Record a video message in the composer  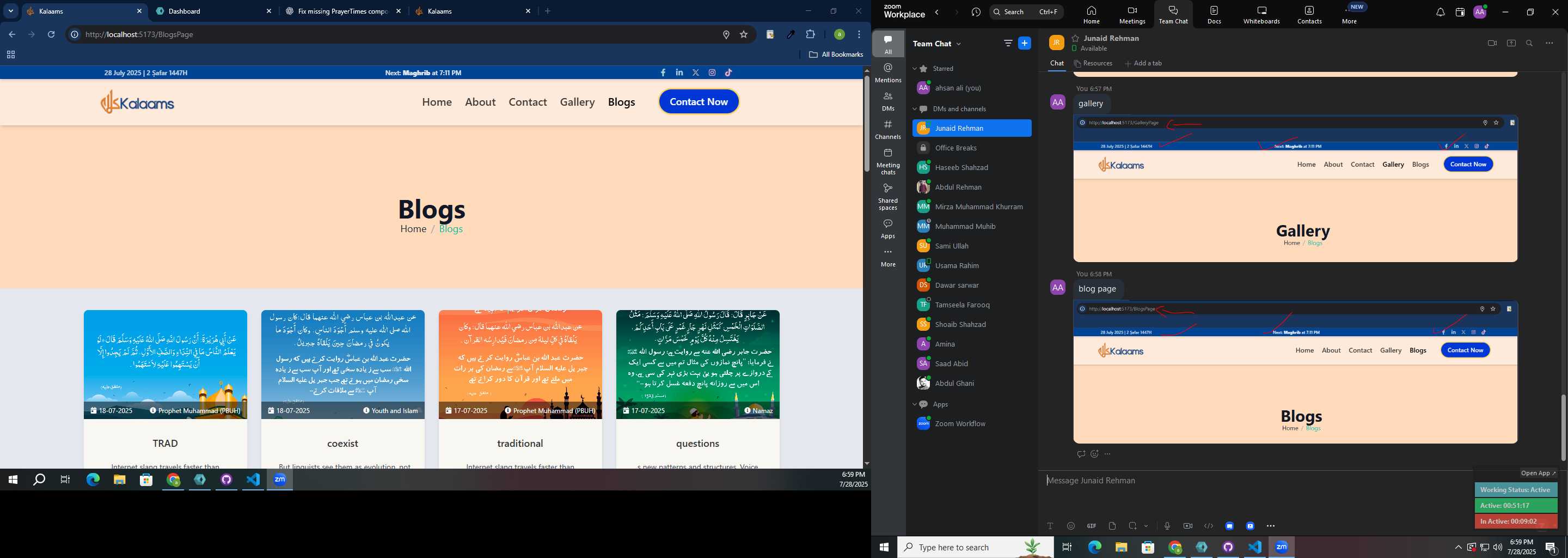click(x=1187, y=526)
